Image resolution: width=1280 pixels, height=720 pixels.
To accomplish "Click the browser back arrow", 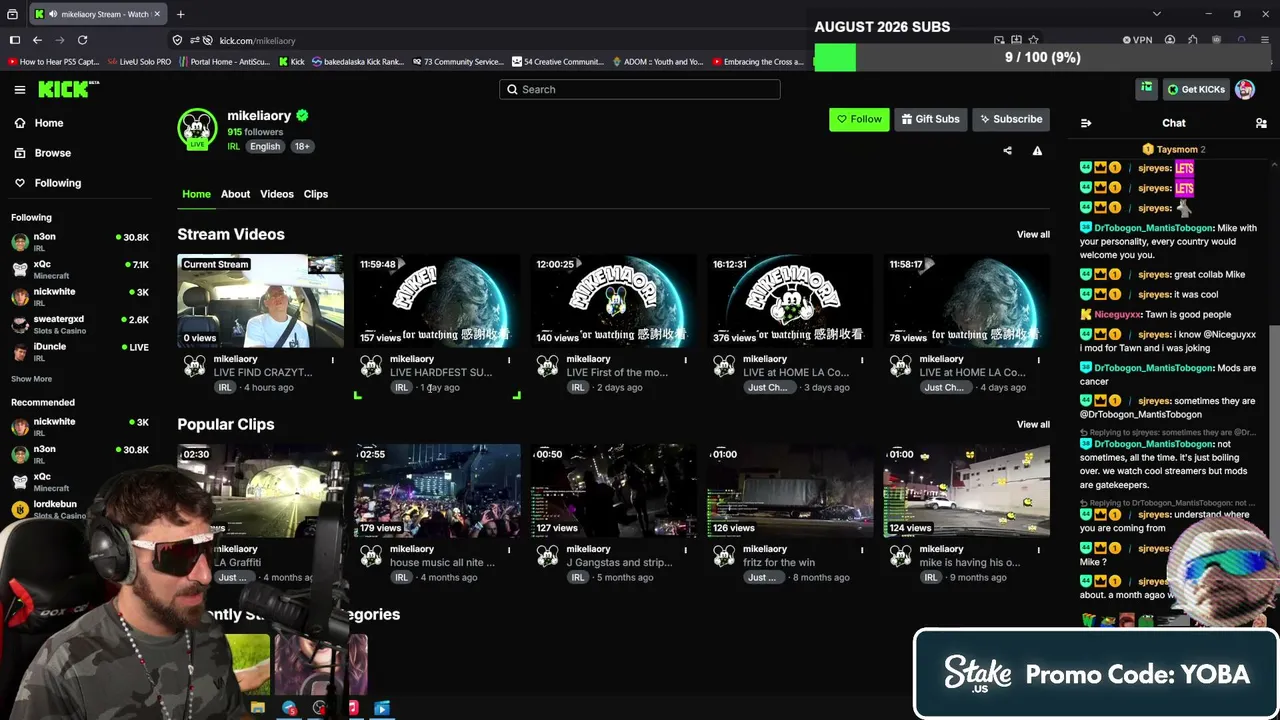I will tap(37, 40).
